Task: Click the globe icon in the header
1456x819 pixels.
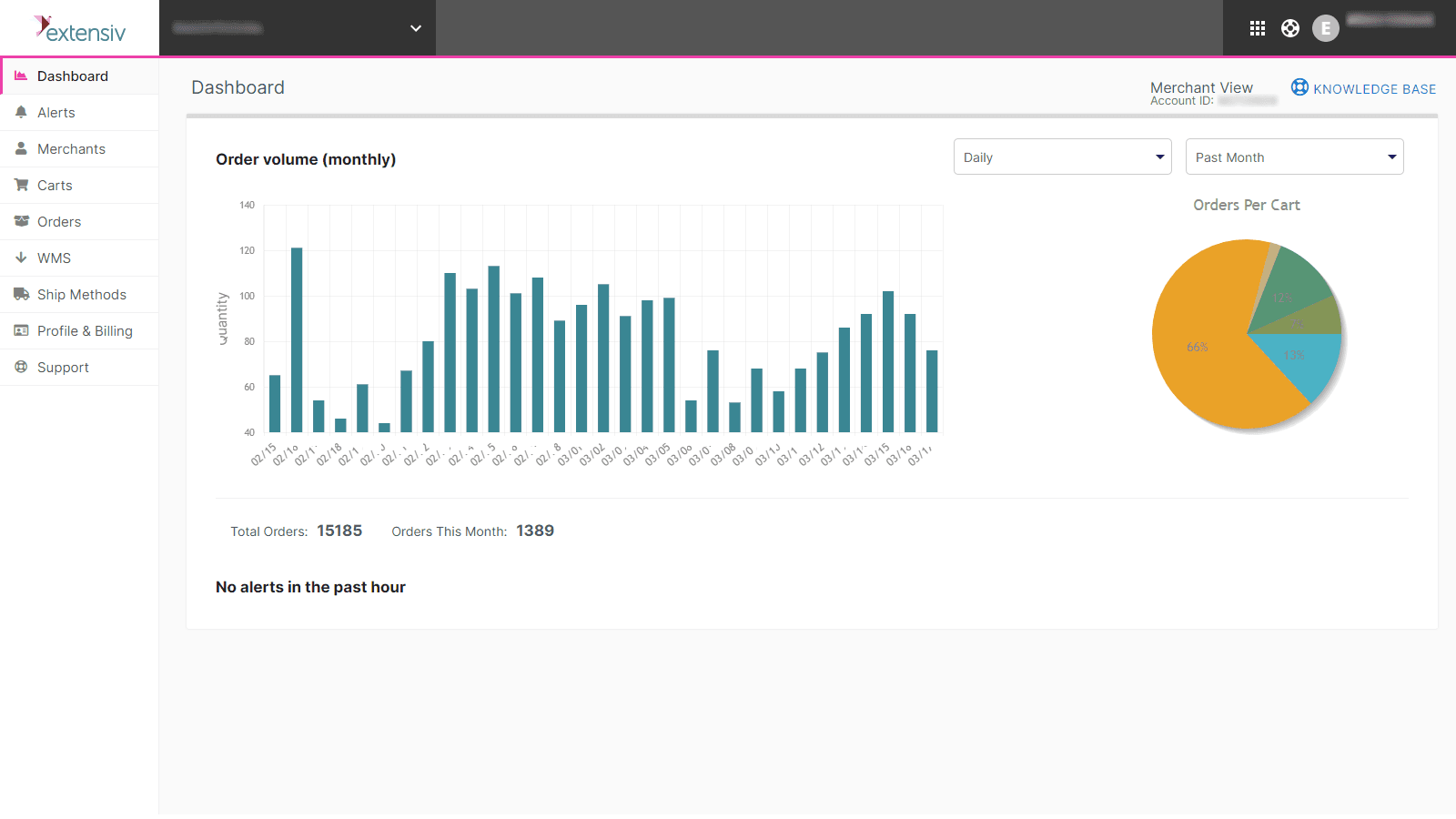Action: click(1290, 27)
